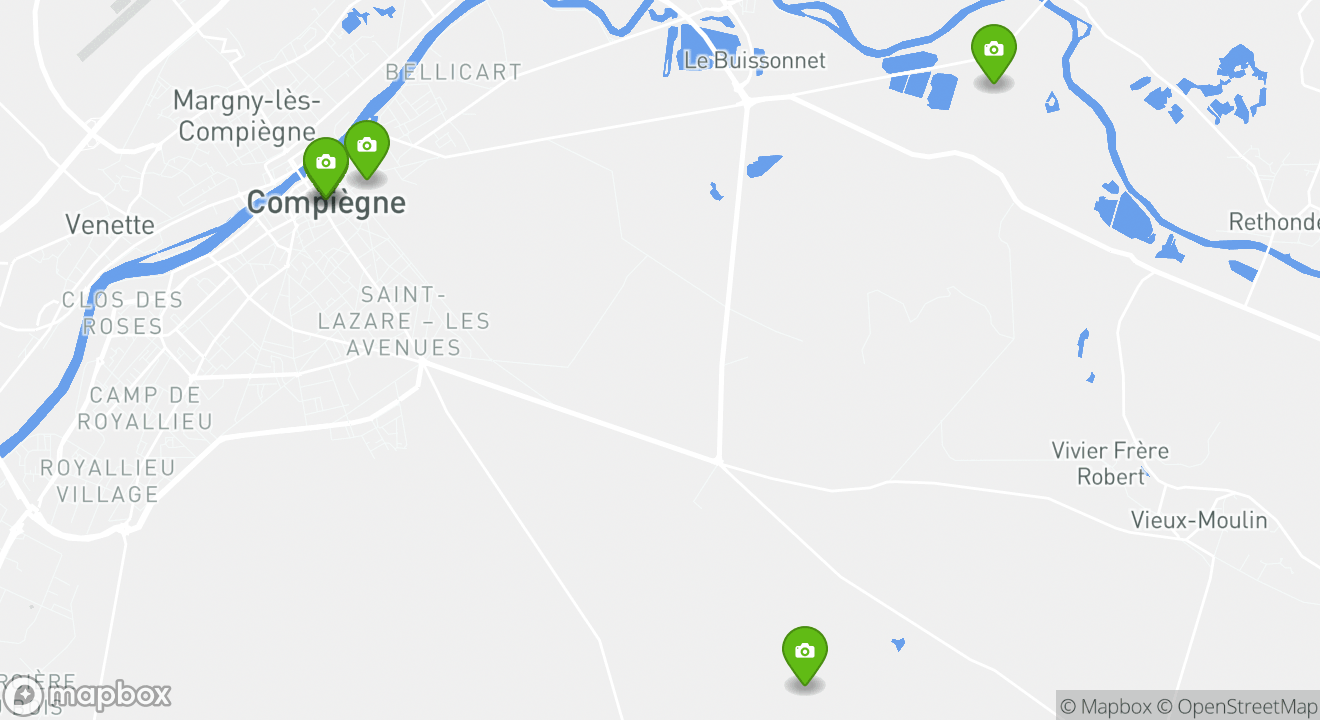This screenshot has width=1320, height=720.
Task: Select the Rethondes label
Action: click(x=1274, y=221)
